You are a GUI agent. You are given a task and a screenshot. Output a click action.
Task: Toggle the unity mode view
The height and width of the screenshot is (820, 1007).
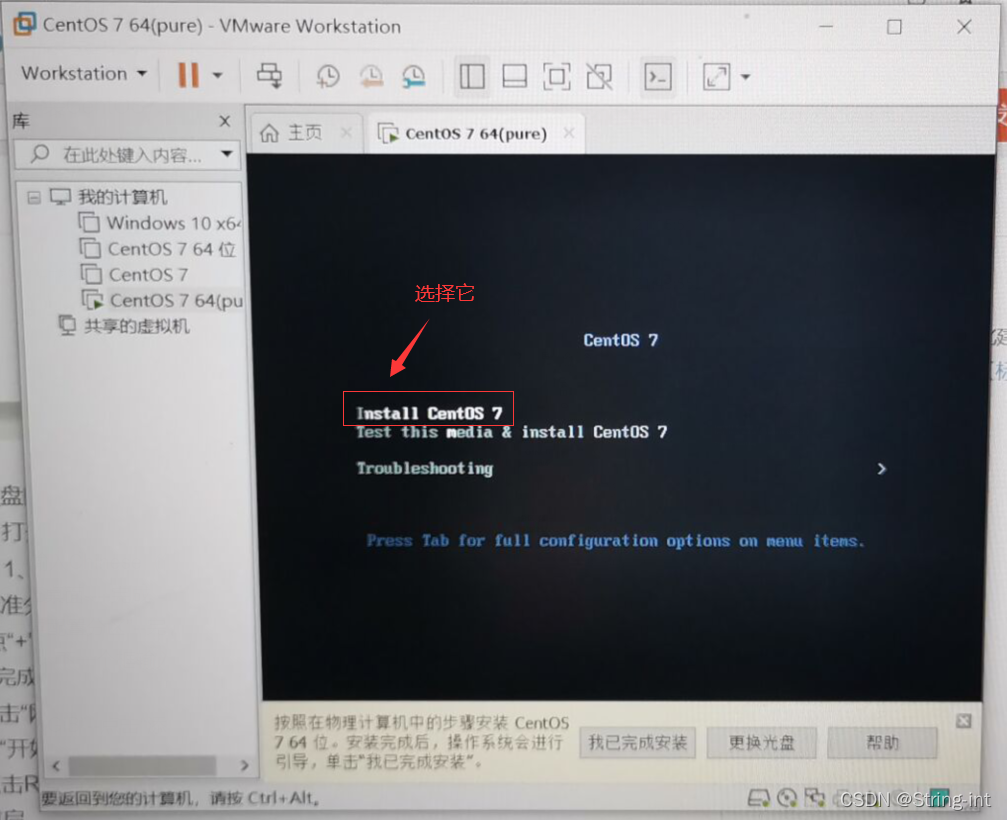[599, 76]
